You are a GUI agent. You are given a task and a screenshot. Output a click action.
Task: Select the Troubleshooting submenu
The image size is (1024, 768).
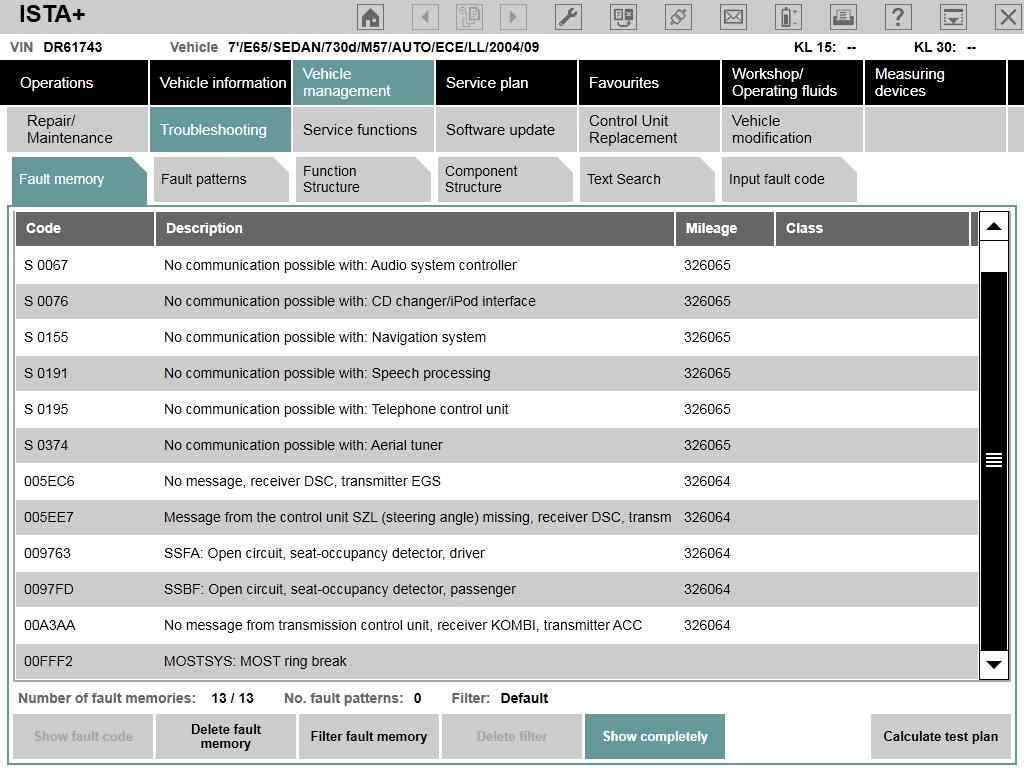[220, 129]
